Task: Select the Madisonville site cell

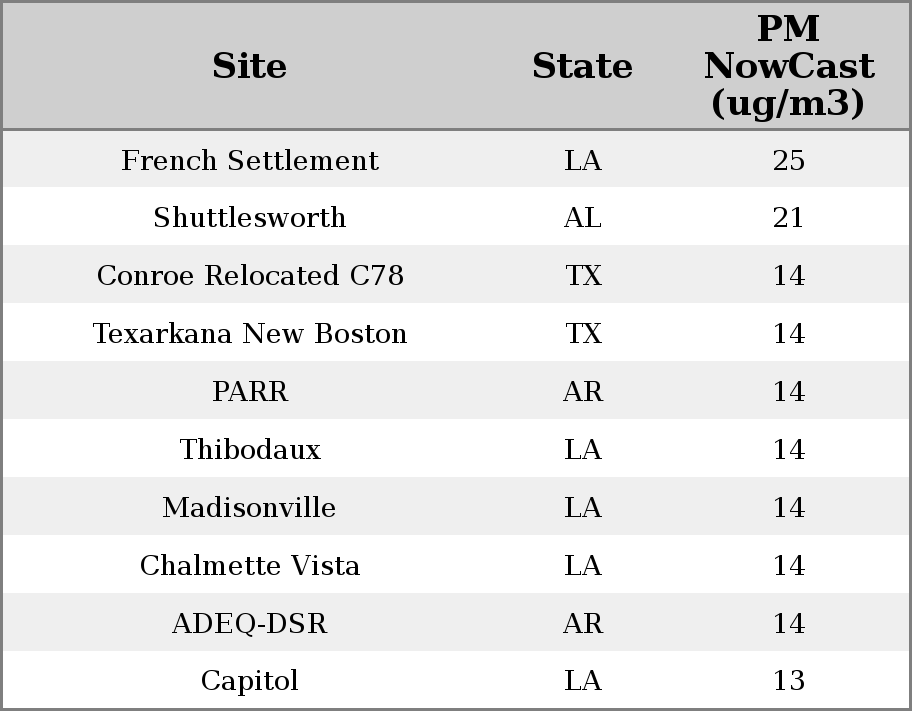Action: tap(250, 507)
